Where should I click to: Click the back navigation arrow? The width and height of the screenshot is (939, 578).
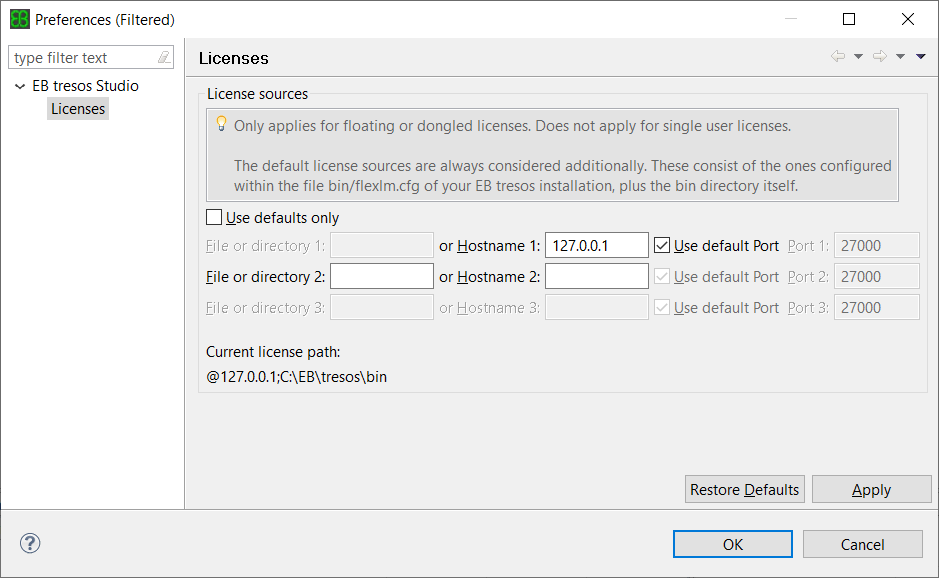838,56
